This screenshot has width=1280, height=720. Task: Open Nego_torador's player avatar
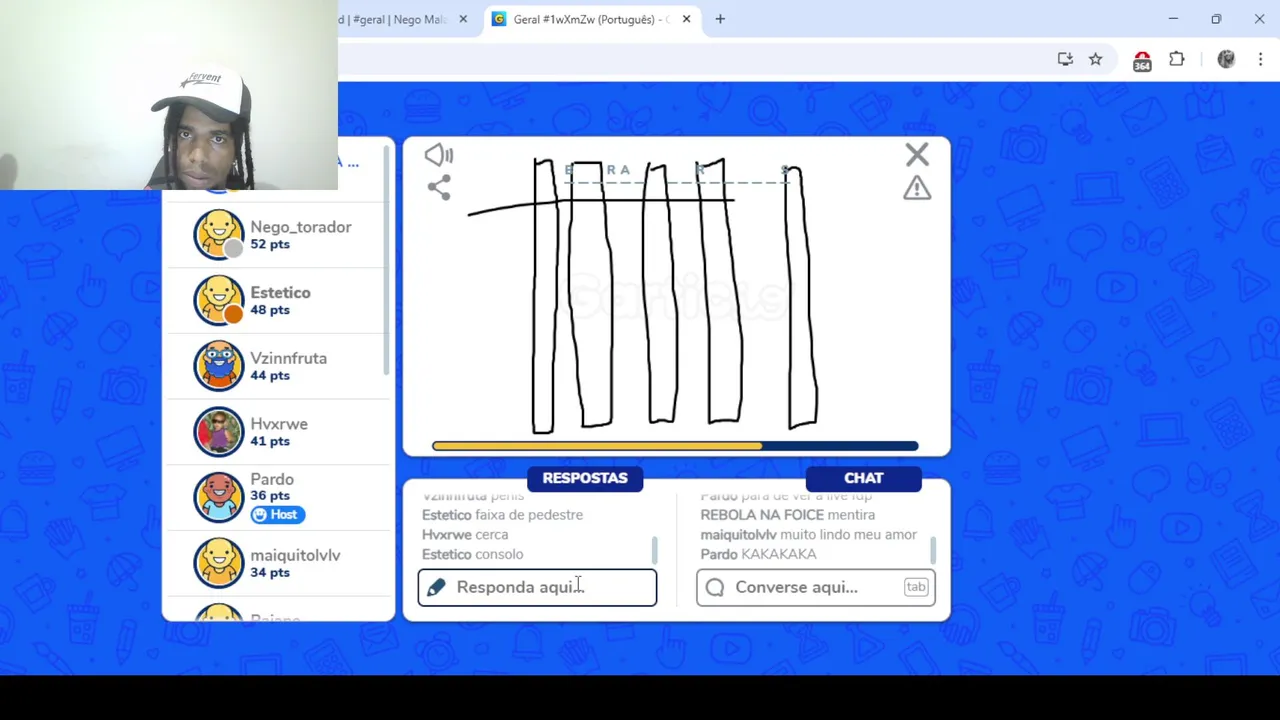pos(218,235)
